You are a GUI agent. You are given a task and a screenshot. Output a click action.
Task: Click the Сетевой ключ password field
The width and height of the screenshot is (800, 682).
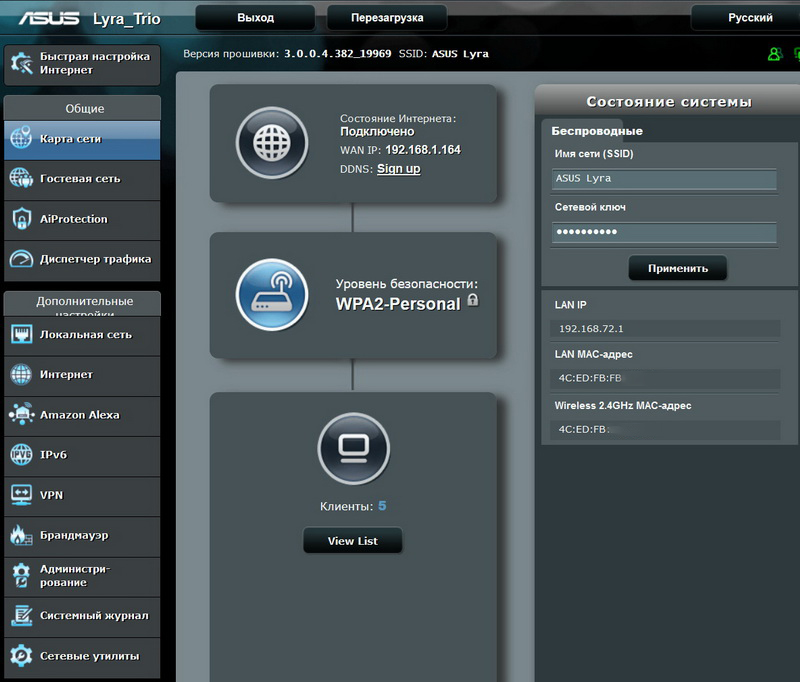tap(664, 232)
